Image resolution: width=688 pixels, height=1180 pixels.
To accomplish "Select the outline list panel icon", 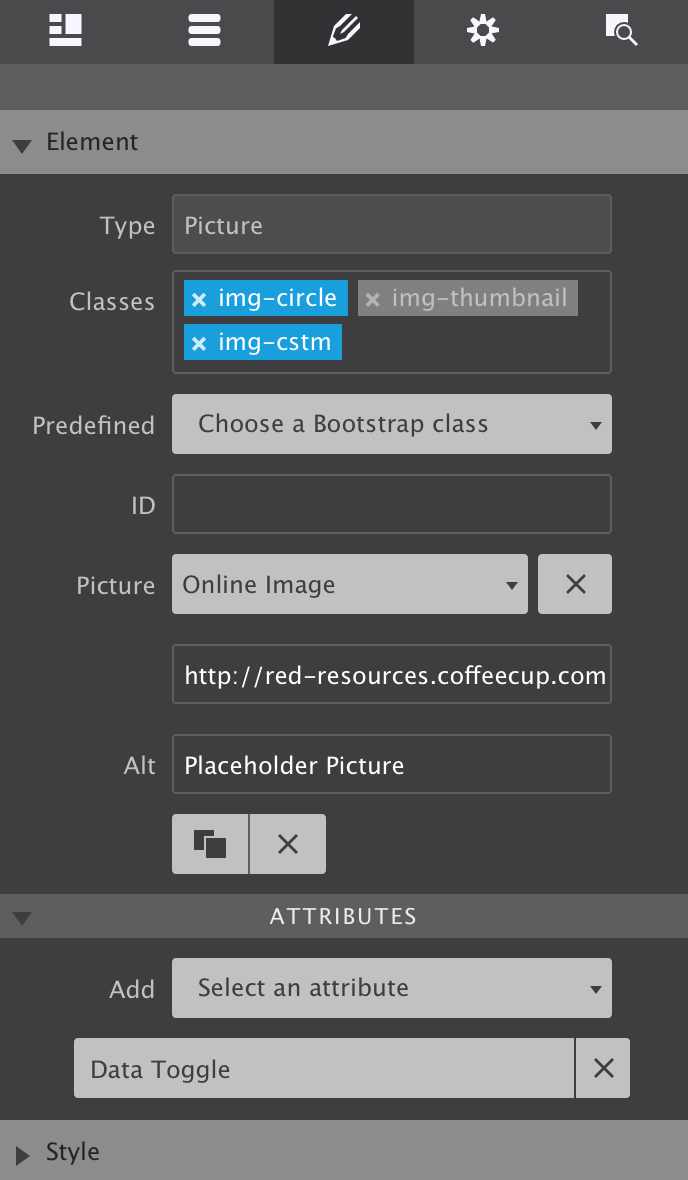I will click(204, 31).
